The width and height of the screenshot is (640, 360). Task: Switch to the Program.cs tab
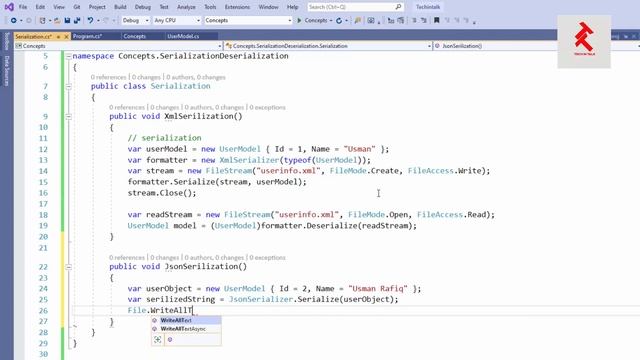tap(87, 36)
